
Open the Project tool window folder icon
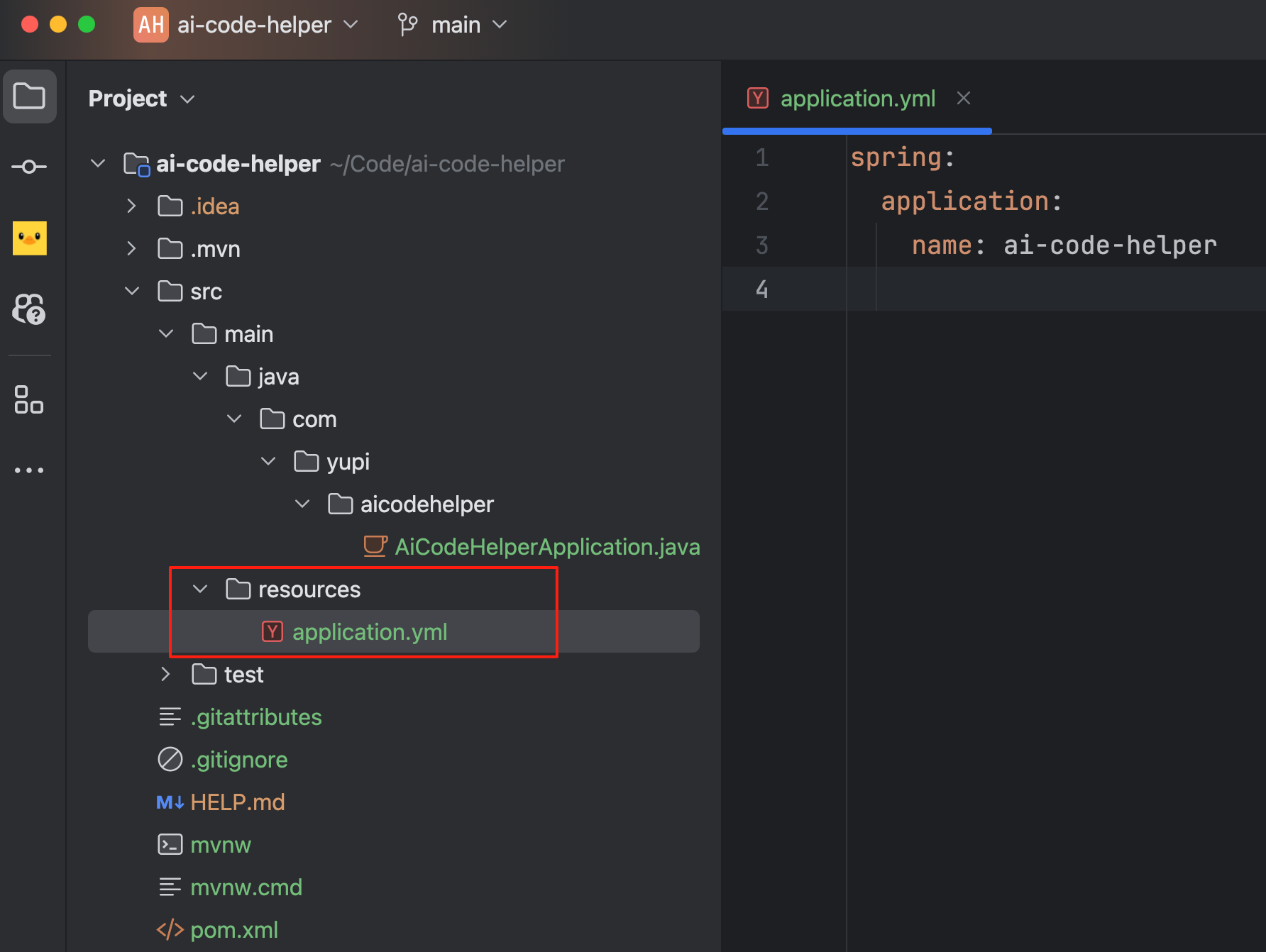pyautogui.click(x=29, y=96)
